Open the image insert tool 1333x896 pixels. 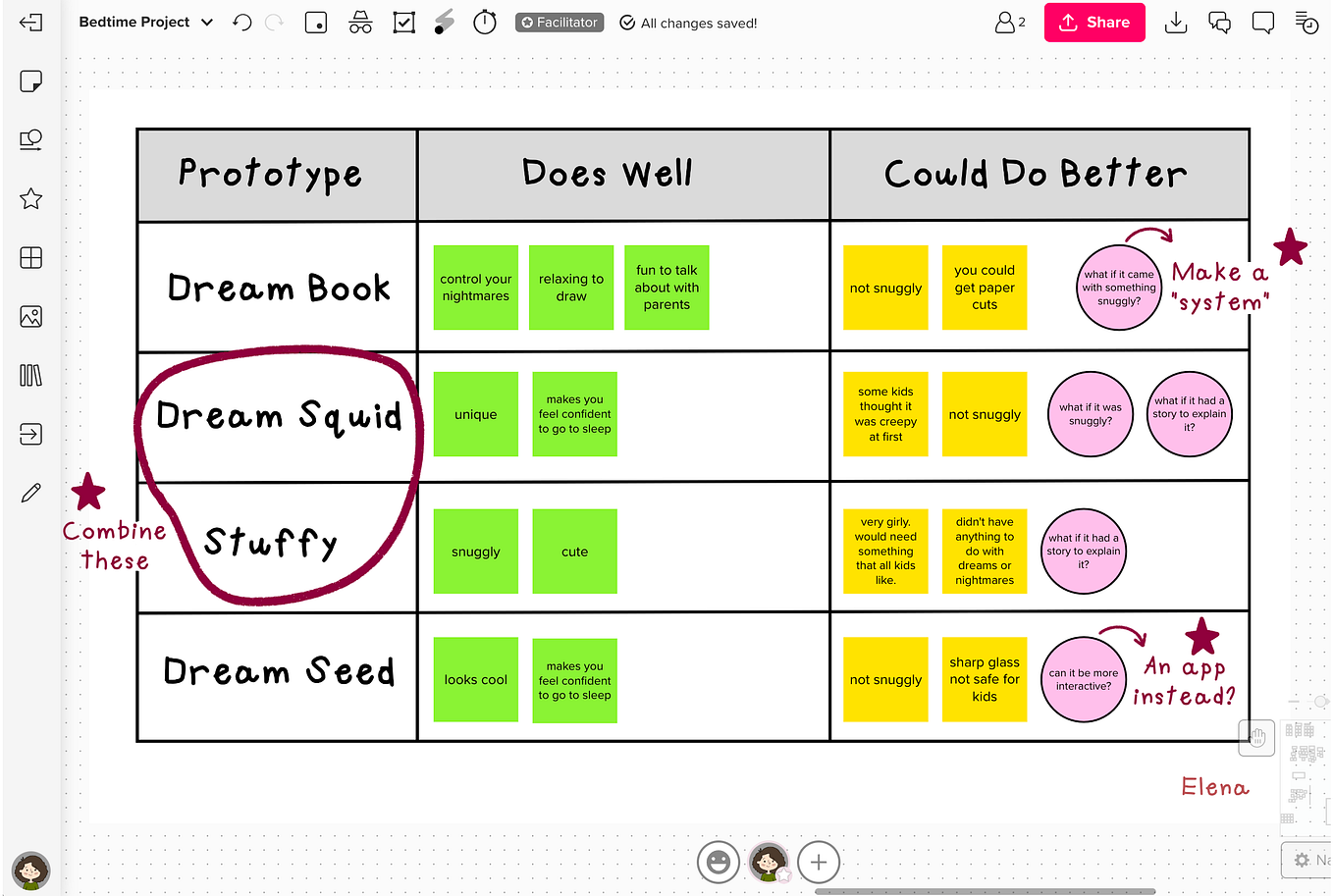[x=30, y=316]
